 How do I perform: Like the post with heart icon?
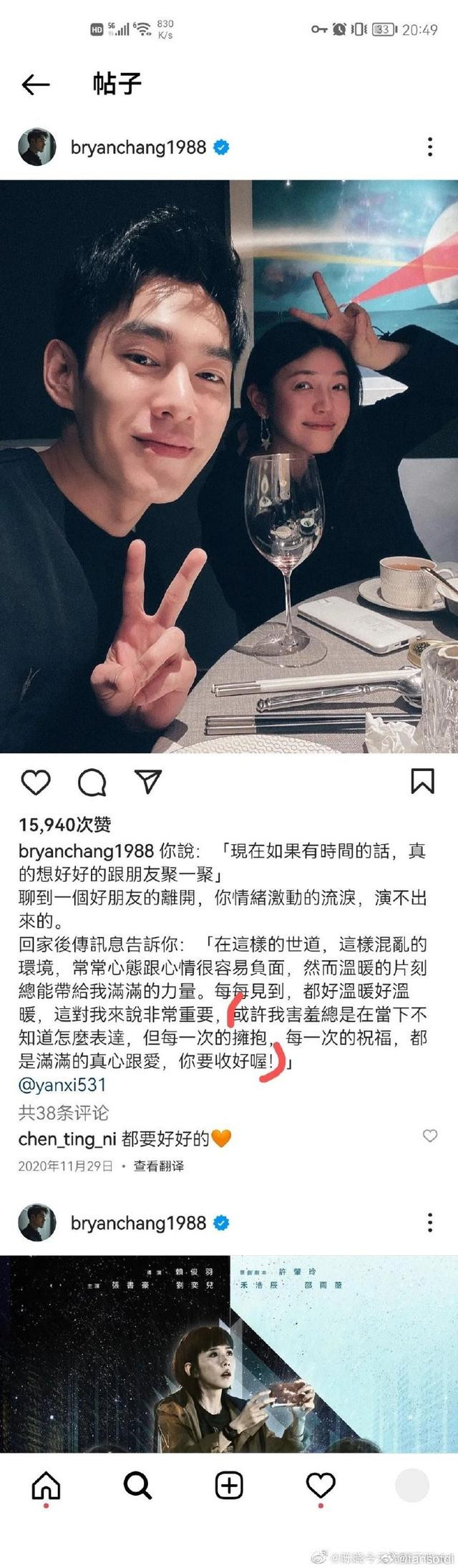point(35,783)
